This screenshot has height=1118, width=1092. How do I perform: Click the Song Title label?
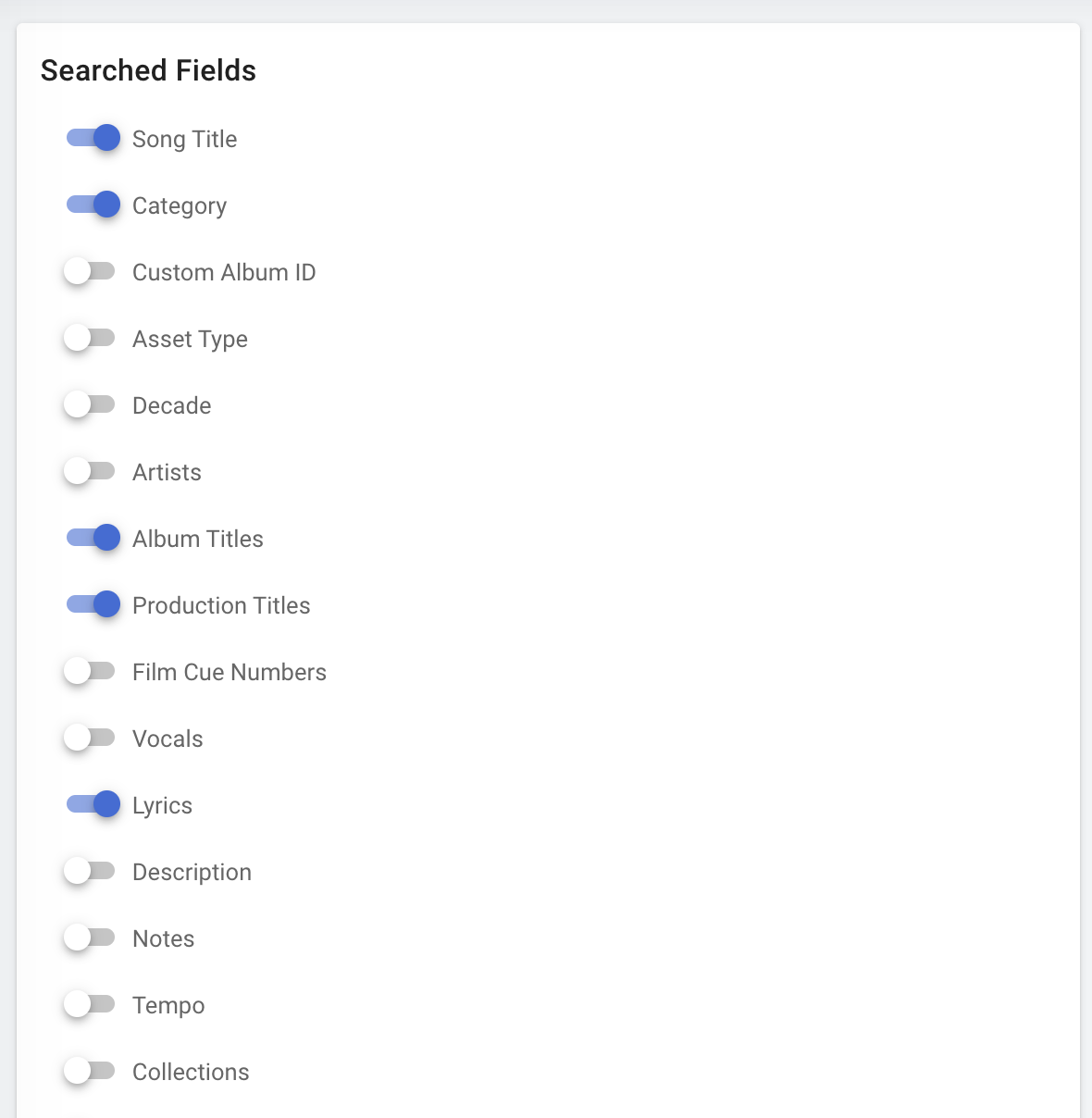click(184, 139)
